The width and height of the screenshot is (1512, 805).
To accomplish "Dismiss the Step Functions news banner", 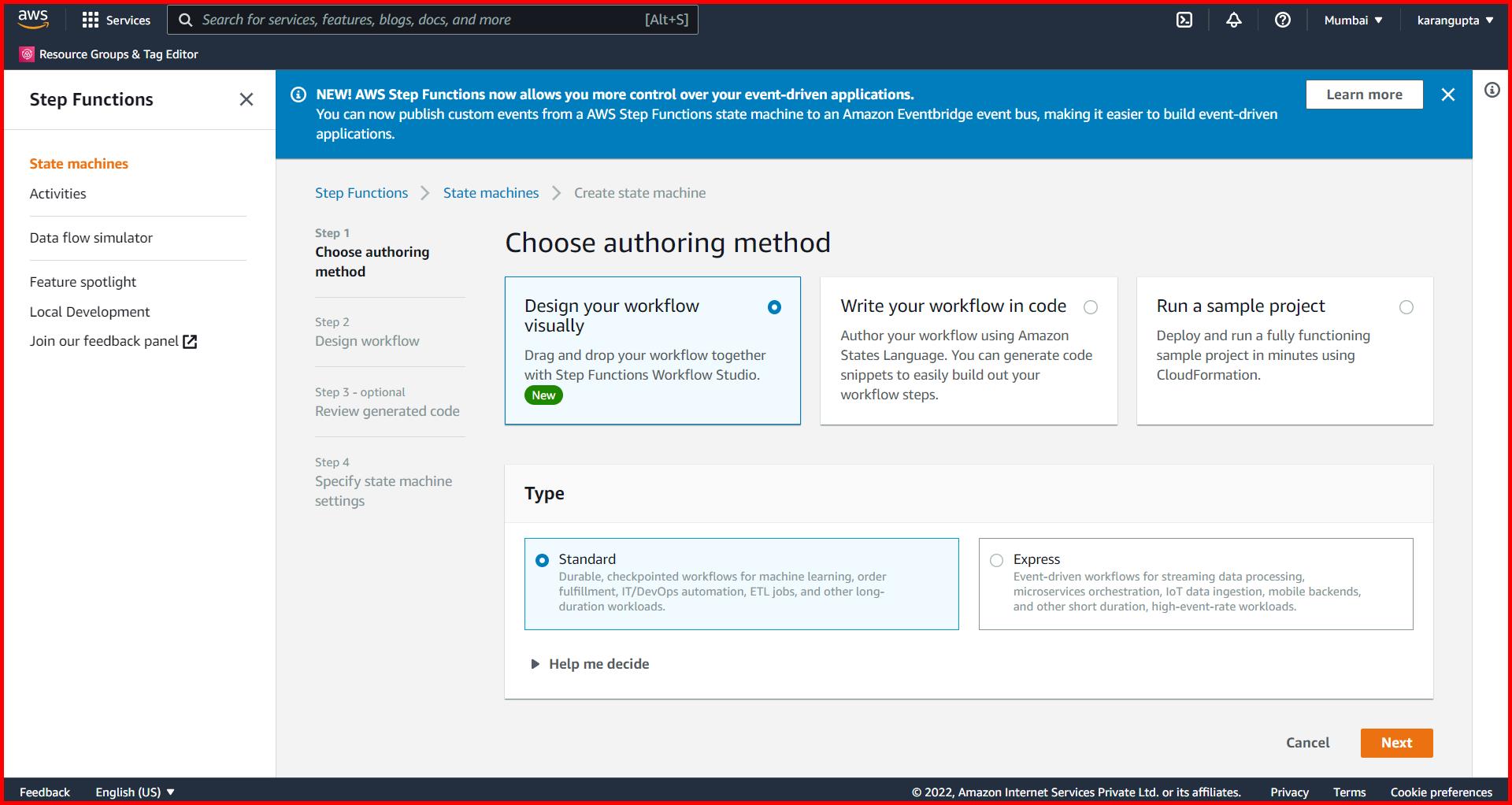I will pyautogui.click(x=1448, y=94).
